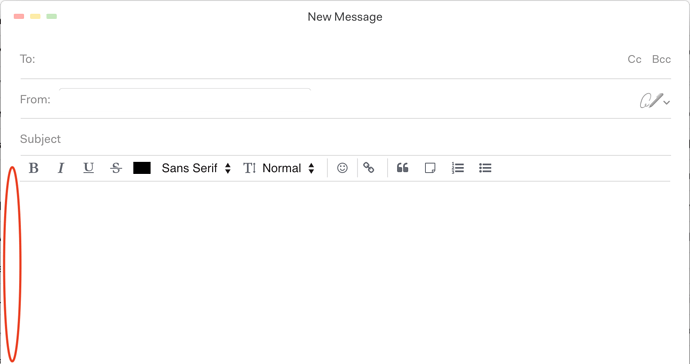
Task: Click into the message body area
Action: pyautogui.click(x=345, y=273)
